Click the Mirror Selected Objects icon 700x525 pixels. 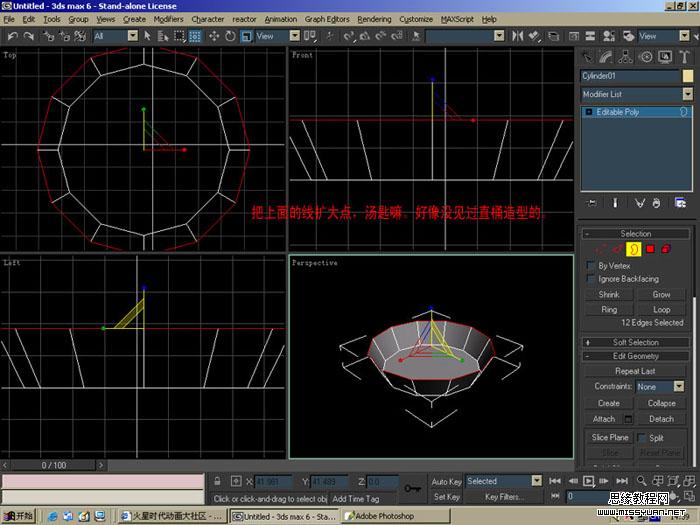pos(517,36)
